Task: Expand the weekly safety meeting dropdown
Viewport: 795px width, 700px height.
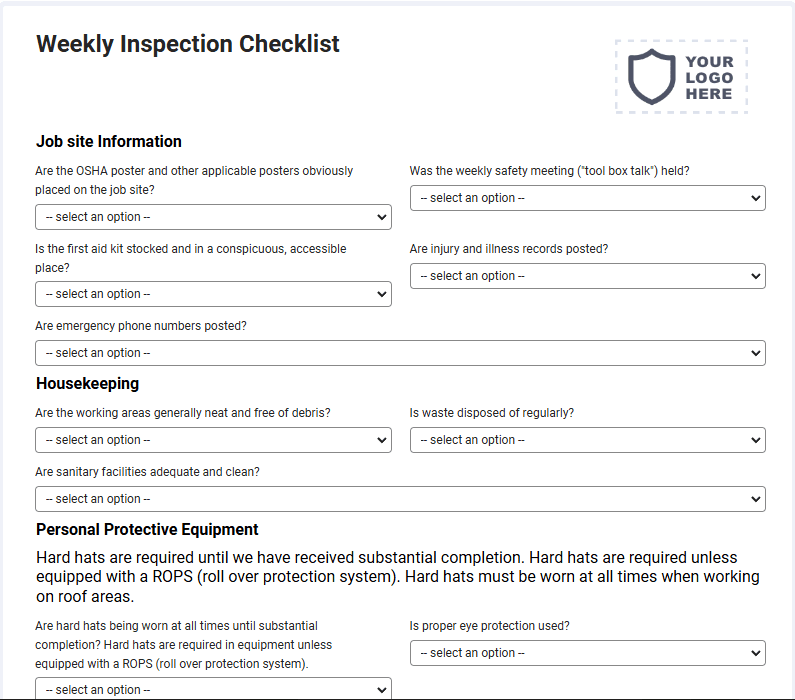Action: tap(588, 198)
